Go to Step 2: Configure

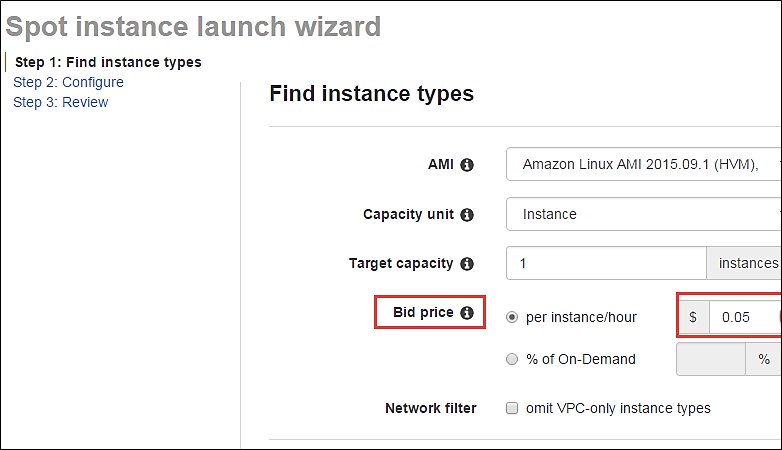click(x=68, y=82)
